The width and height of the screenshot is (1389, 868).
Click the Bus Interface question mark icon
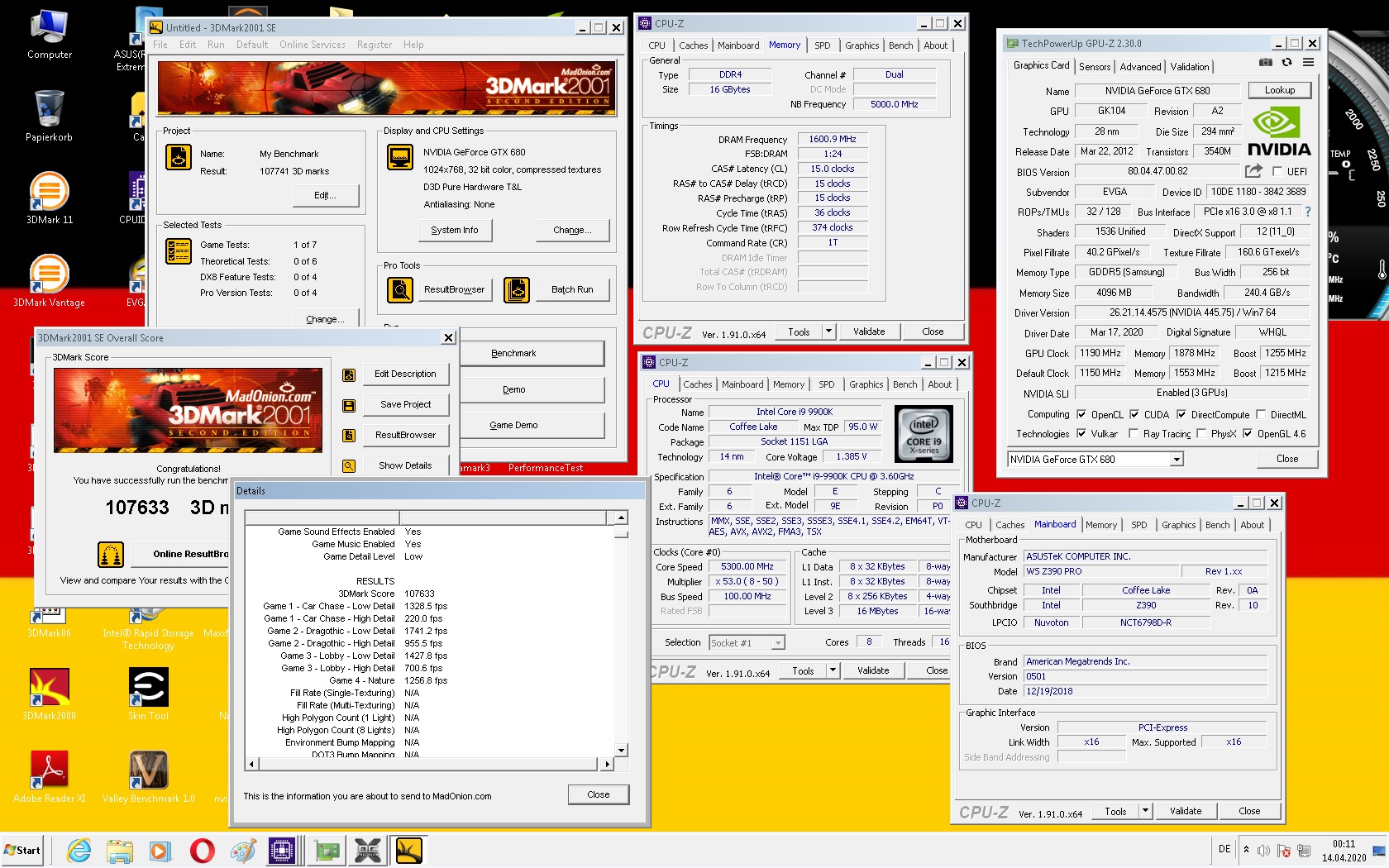(1308, 212)
